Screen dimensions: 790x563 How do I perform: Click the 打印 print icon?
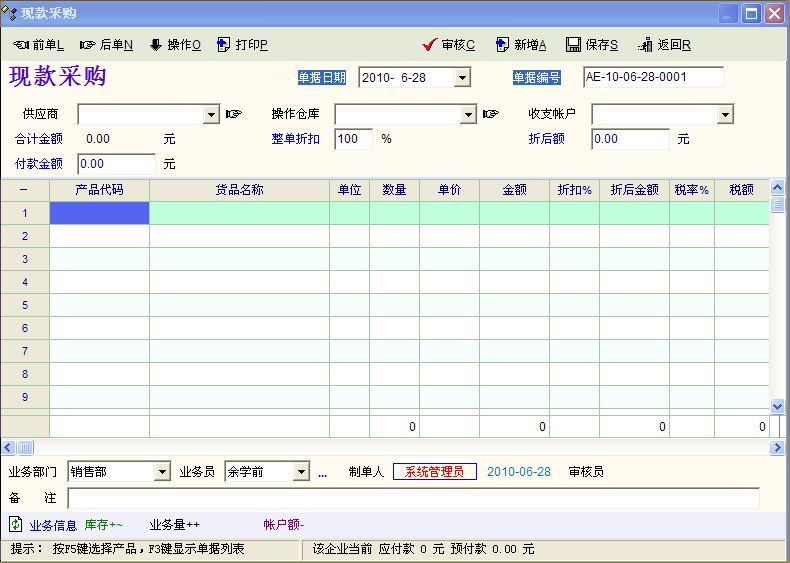click(224, 45)
